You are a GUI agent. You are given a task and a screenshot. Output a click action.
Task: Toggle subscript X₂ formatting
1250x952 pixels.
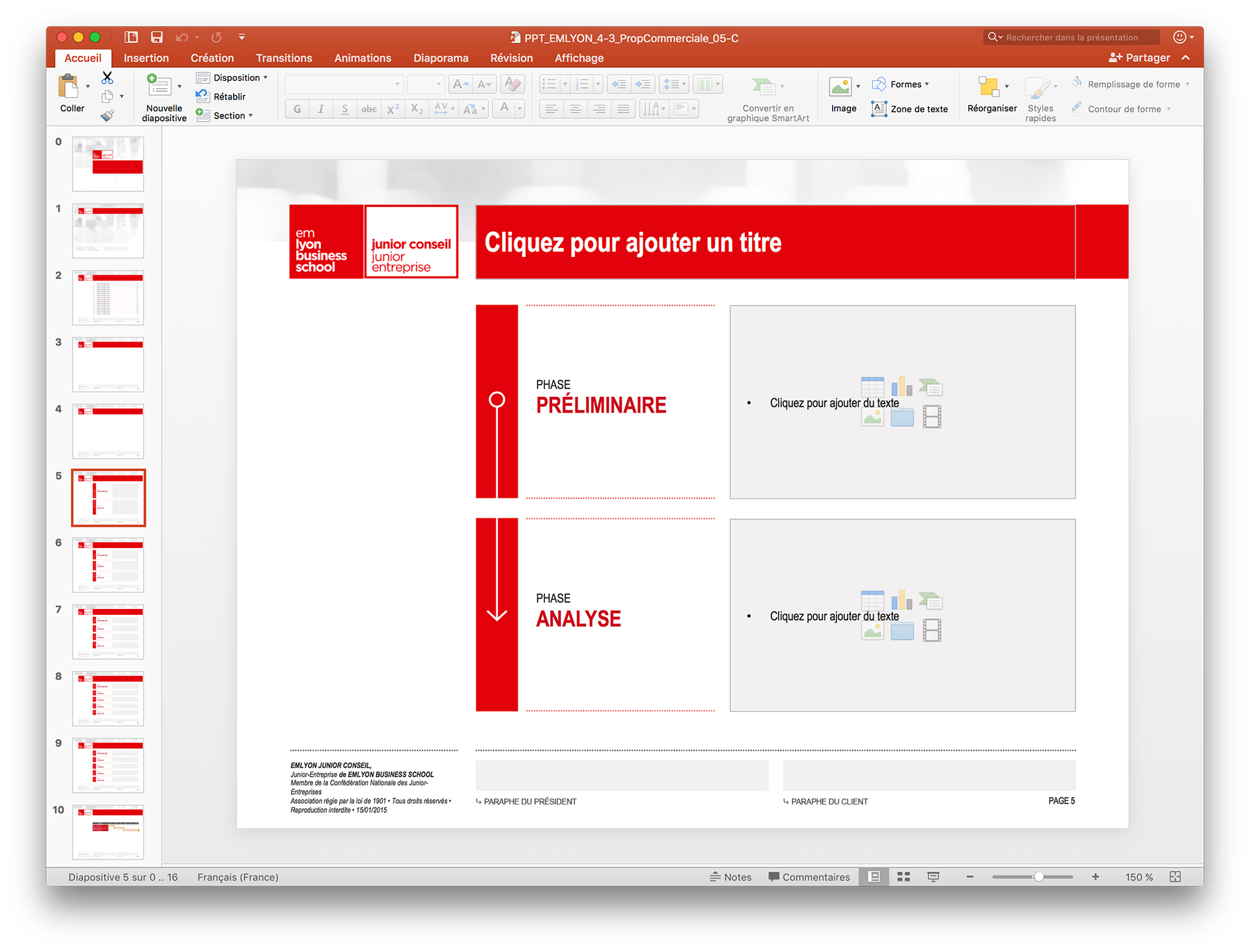point(417,109)
